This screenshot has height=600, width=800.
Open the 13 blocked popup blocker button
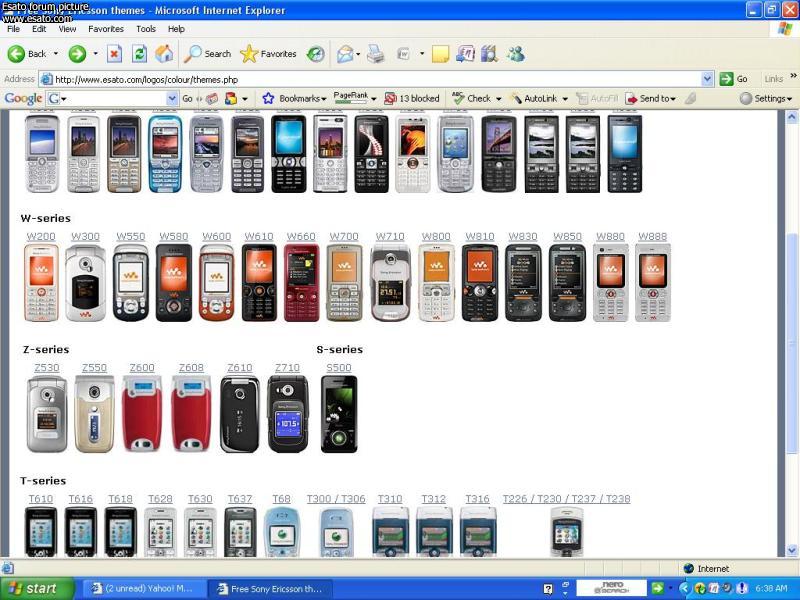412,98
